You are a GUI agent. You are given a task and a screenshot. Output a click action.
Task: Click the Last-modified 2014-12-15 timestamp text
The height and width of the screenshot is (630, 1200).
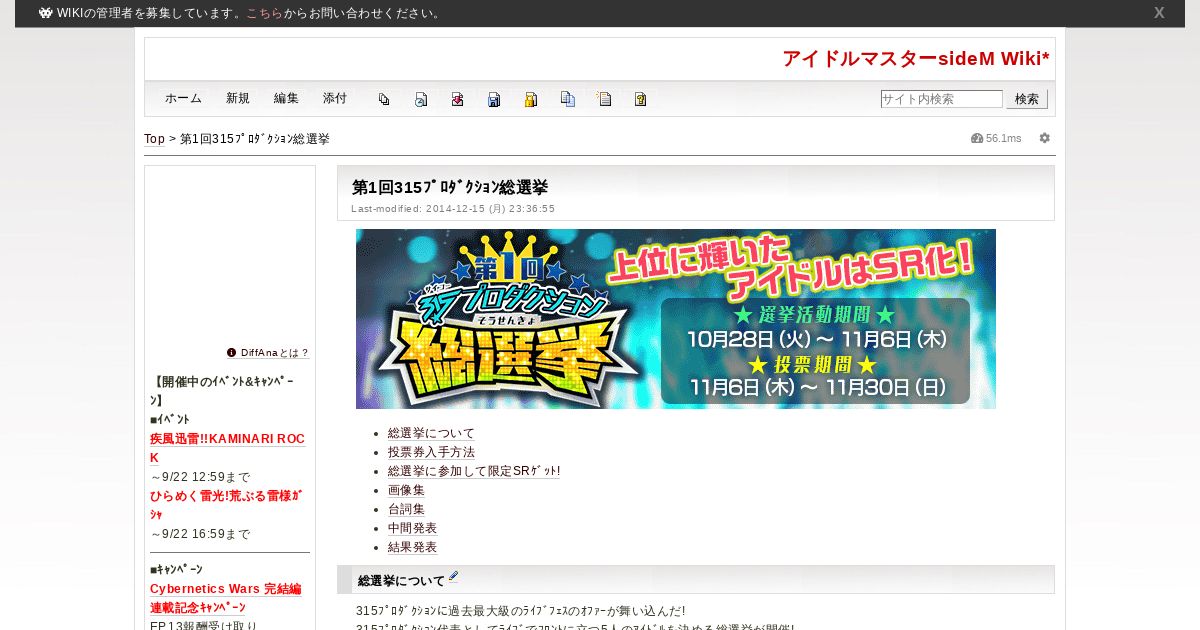(453, 209)
